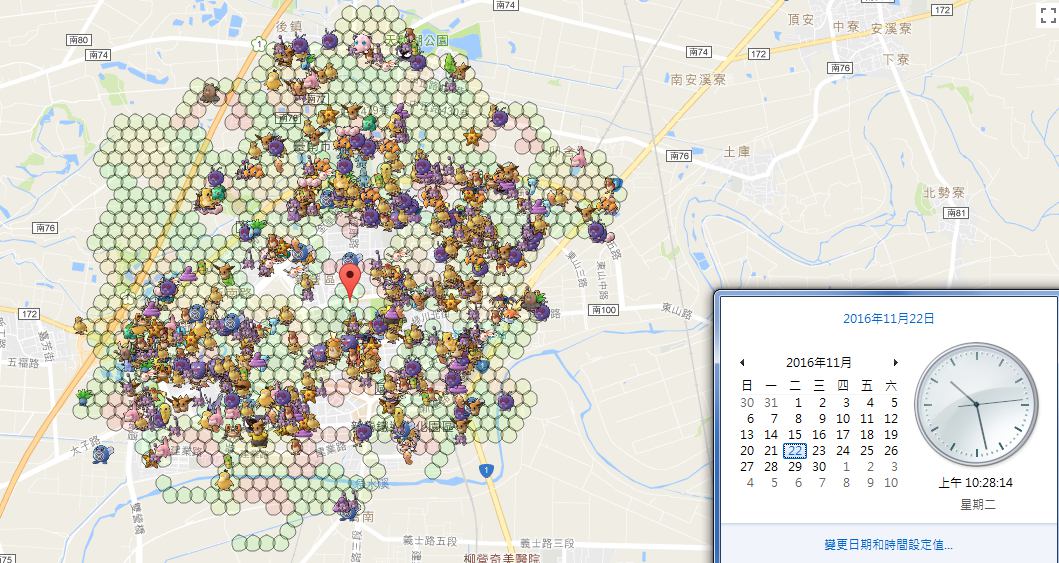Select November 1 in the calendar

click(798, 402)
